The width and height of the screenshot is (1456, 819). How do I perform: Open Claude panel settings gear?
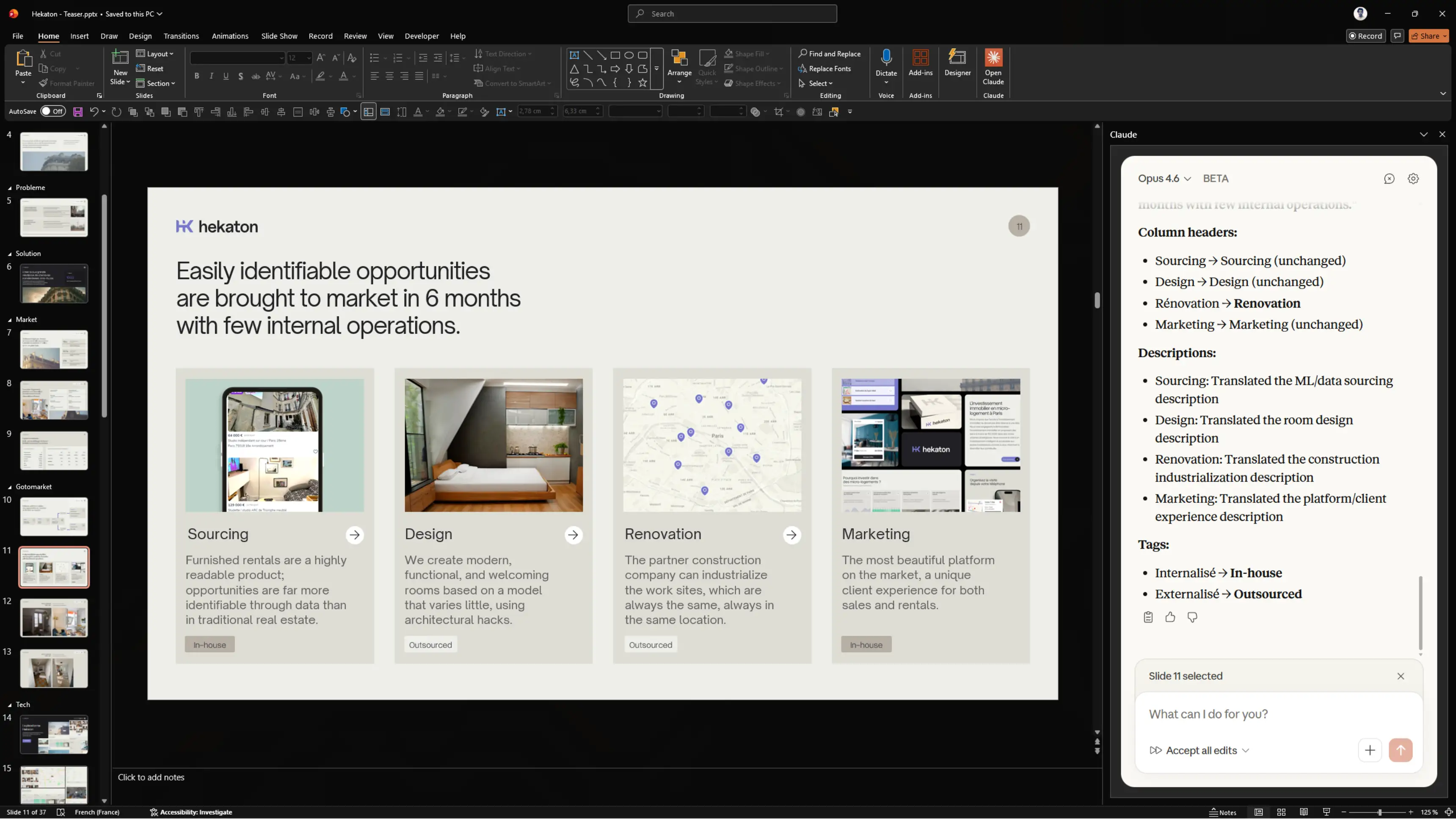(1413, 179)
